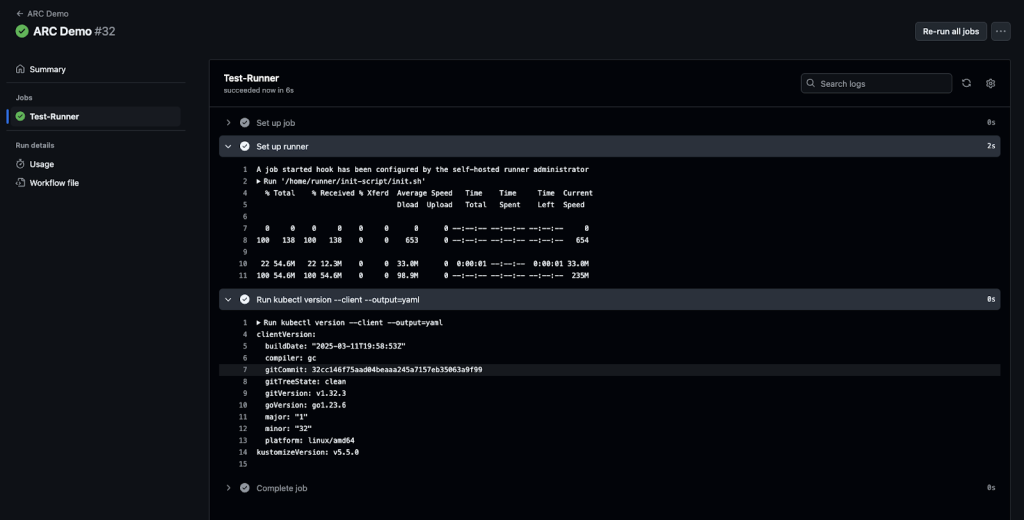Select the Test-Runner job in sidebar

coord(54,117)
